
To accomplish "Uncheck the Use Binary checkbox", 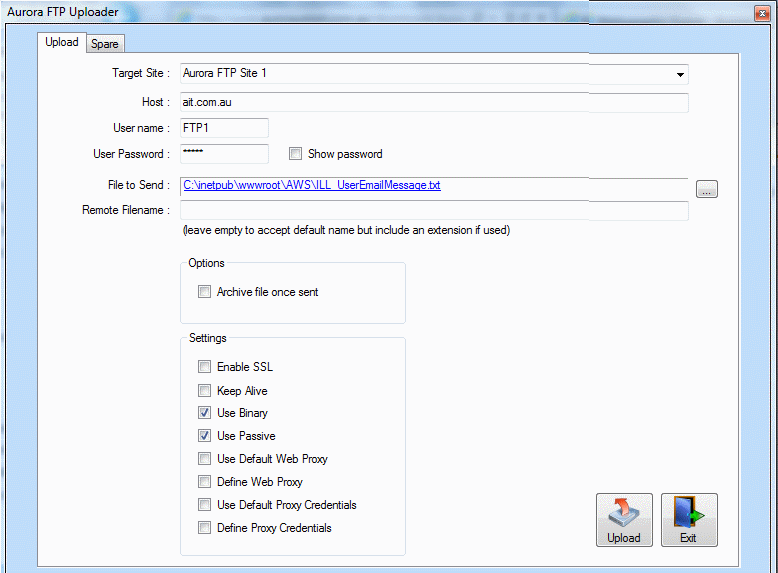I will coord(204,413).
